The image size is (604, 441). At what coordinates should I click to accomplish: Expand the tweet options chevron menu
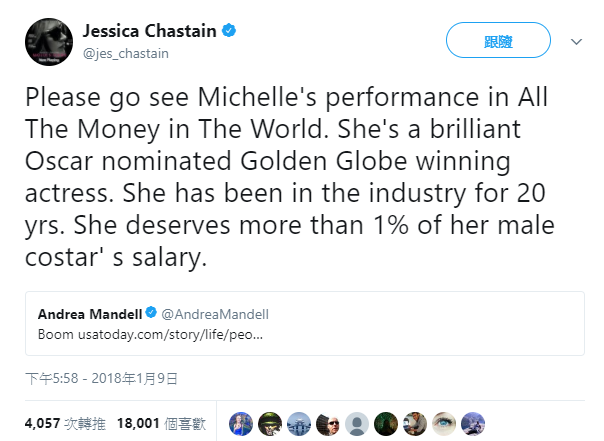click(x=576, y=41)
